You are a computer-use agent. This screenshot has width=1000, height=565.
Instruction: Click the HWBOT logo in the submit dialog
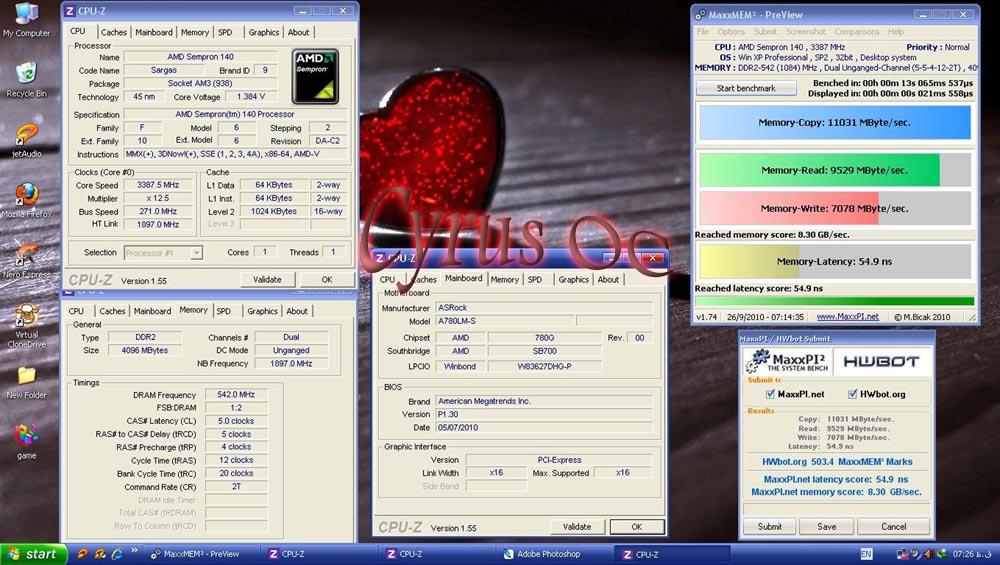[881, 362]
